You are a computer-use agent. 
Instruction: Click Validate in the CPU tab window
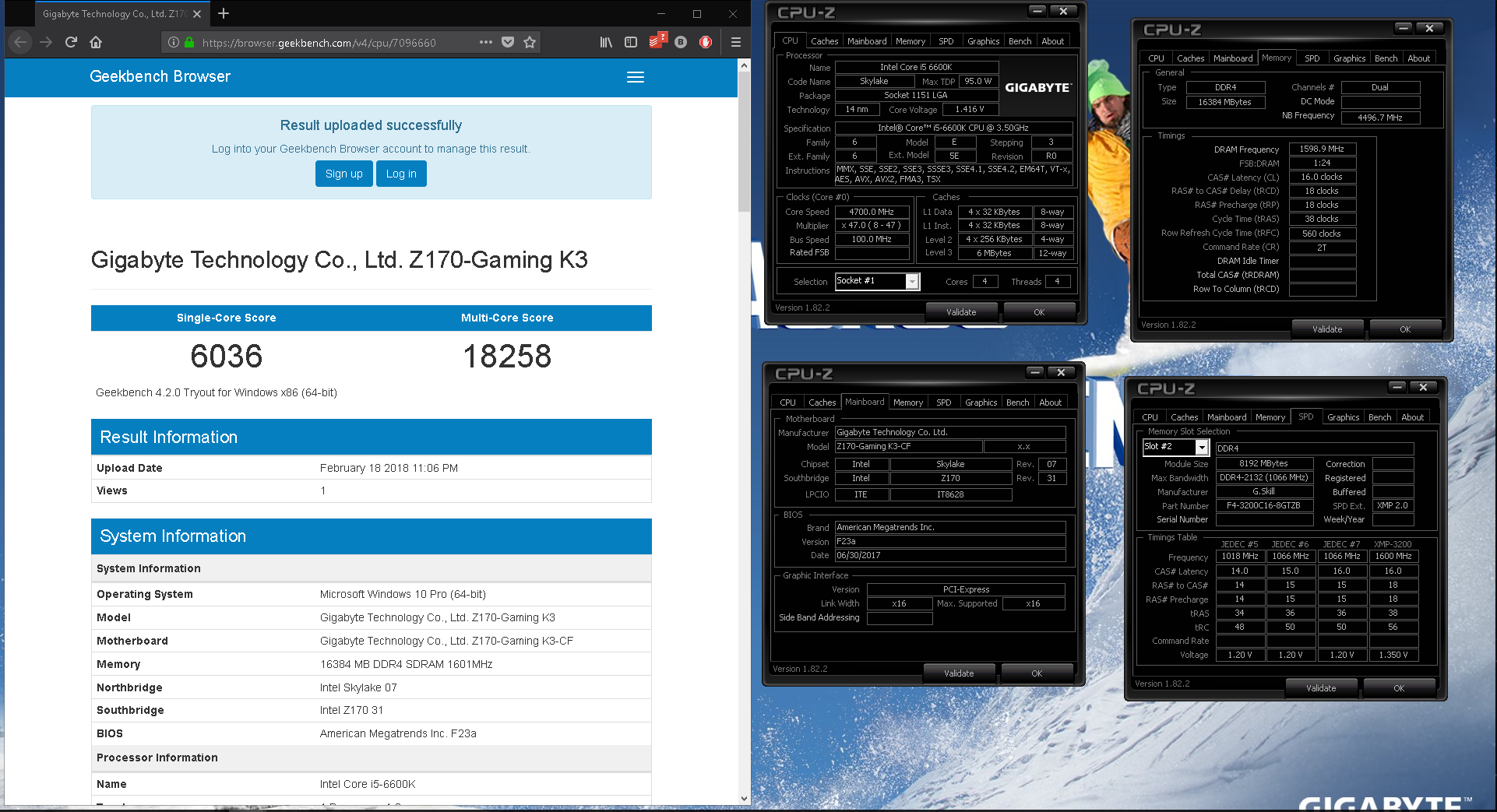pyautogui.click(x=961, y=312)
